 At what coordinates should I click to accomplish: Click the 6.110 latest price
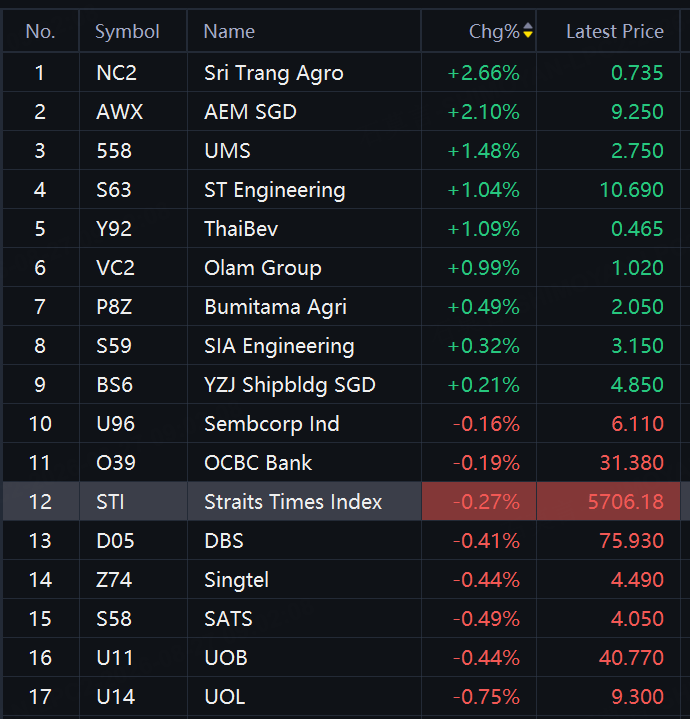(637, 424)
